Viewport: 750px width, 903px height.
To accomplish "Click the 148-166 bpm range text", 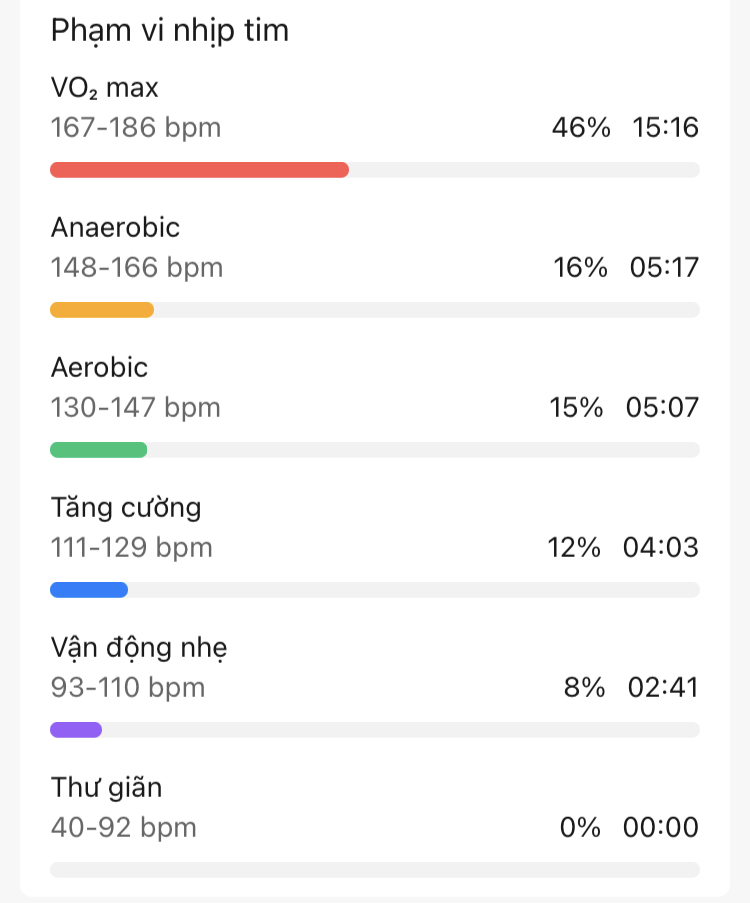I will (x=137, y=268).
